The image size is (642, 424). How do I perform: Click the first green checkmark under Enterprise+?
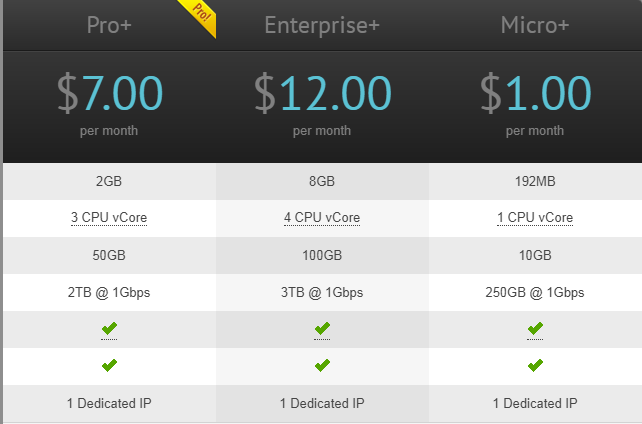click(322, 328)
